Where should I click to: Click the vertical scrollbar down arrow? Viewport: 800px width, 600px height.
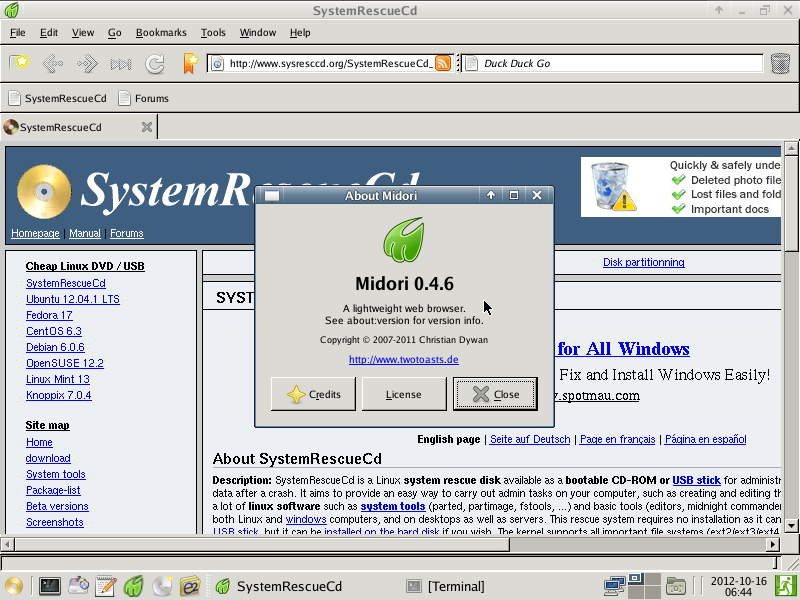click(x=791, y=526)
